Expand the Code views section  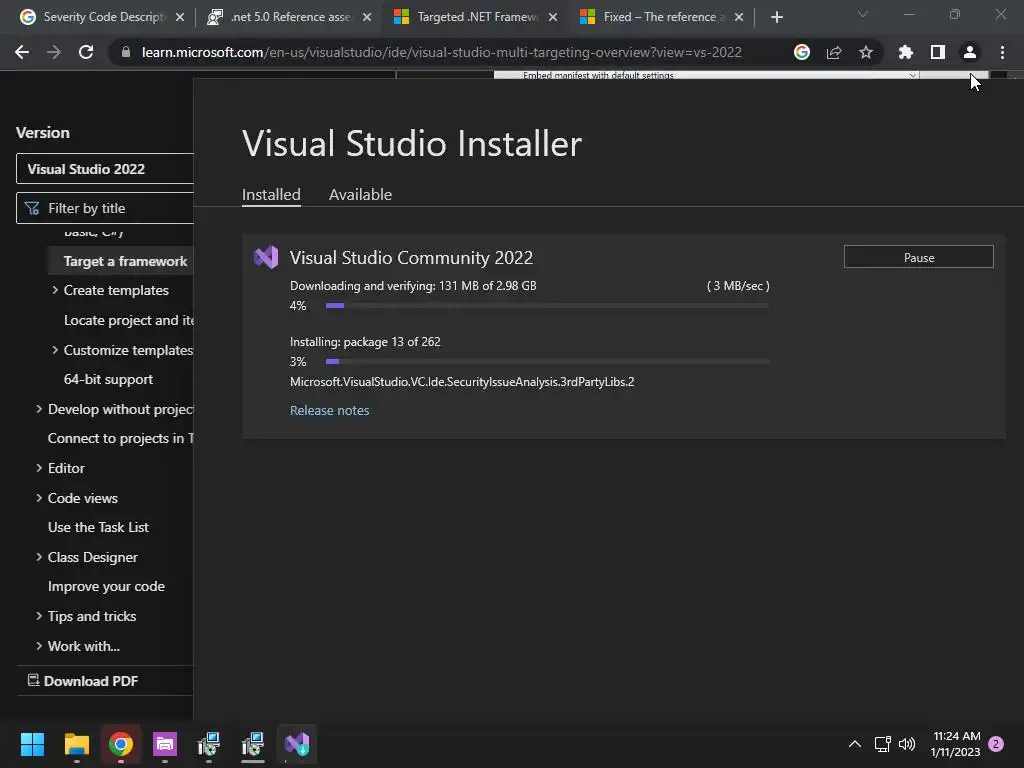point(39,498)
